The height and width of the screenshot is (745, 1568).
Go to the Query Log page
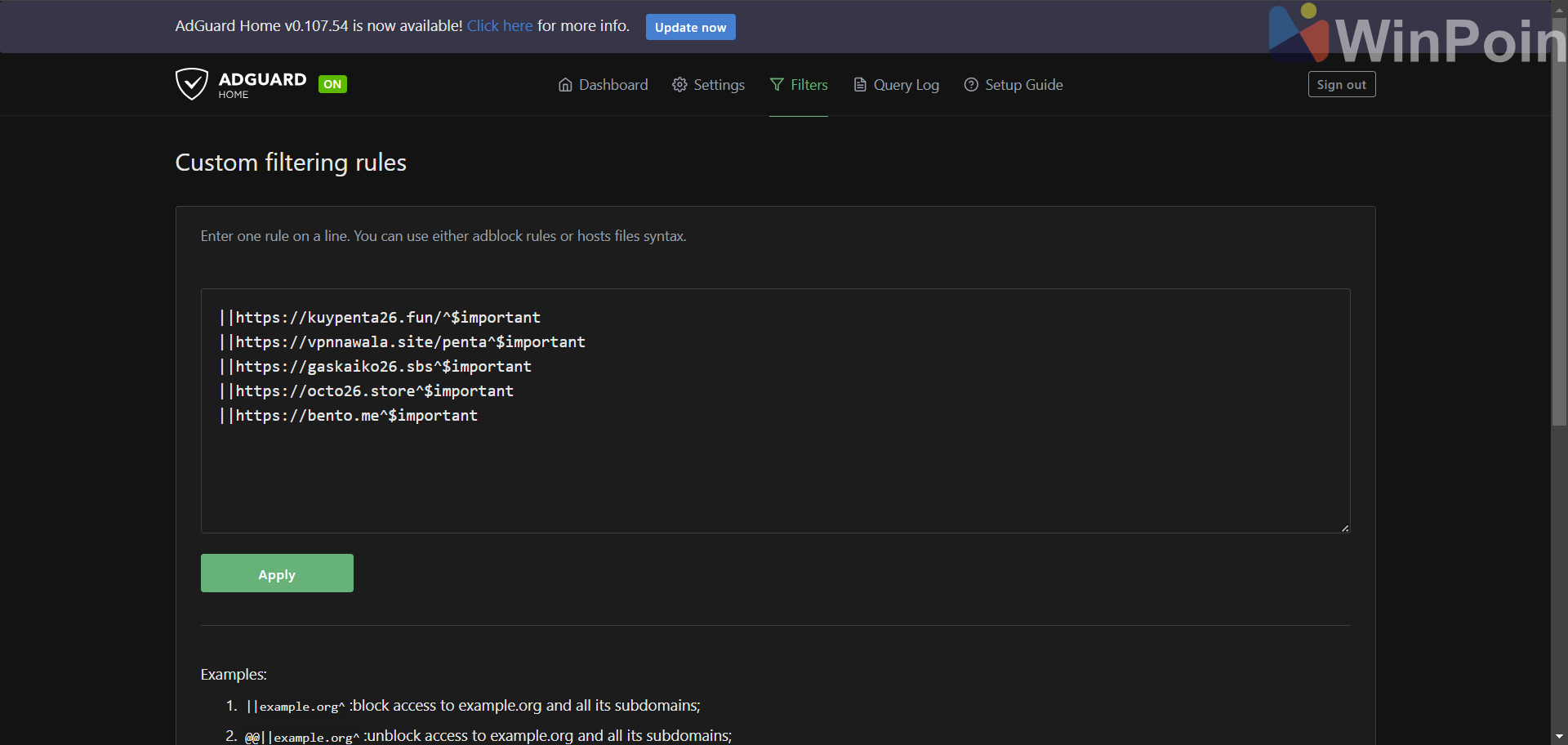(906, 85)
